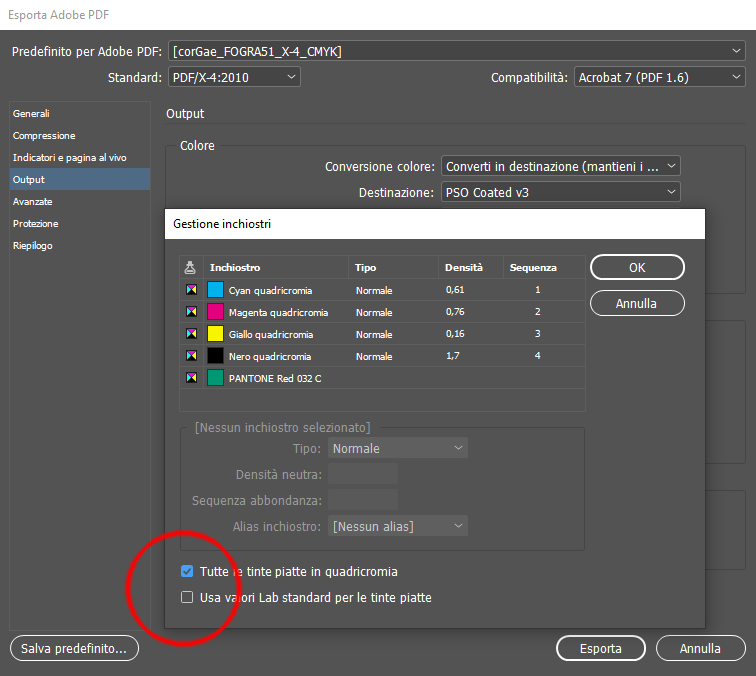The image size is (756, 676).
Task: Open the Compatibilità Acrobat 7 dropdown
Action: [660, 77]
